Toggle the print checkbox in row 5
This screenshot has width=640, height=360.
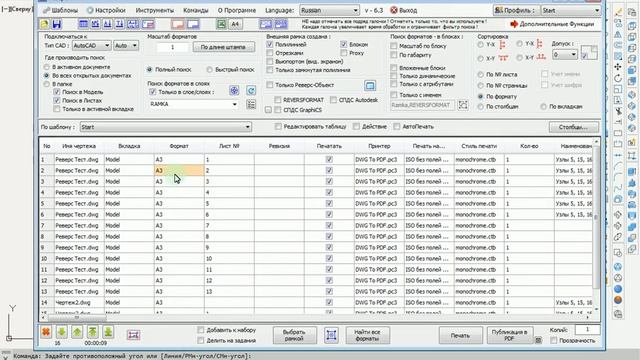329,203
